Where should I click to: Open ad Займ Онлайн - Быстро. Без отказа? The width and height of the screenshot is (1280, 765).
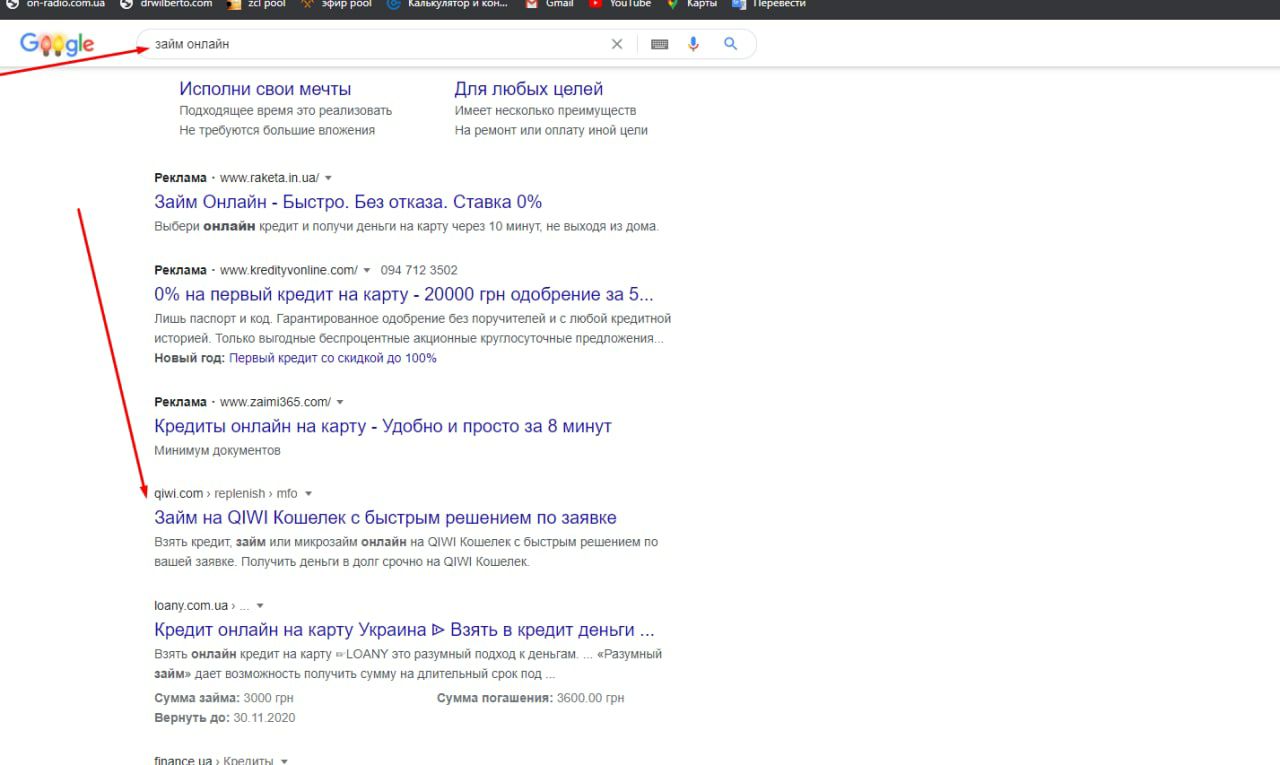[348, 202]
